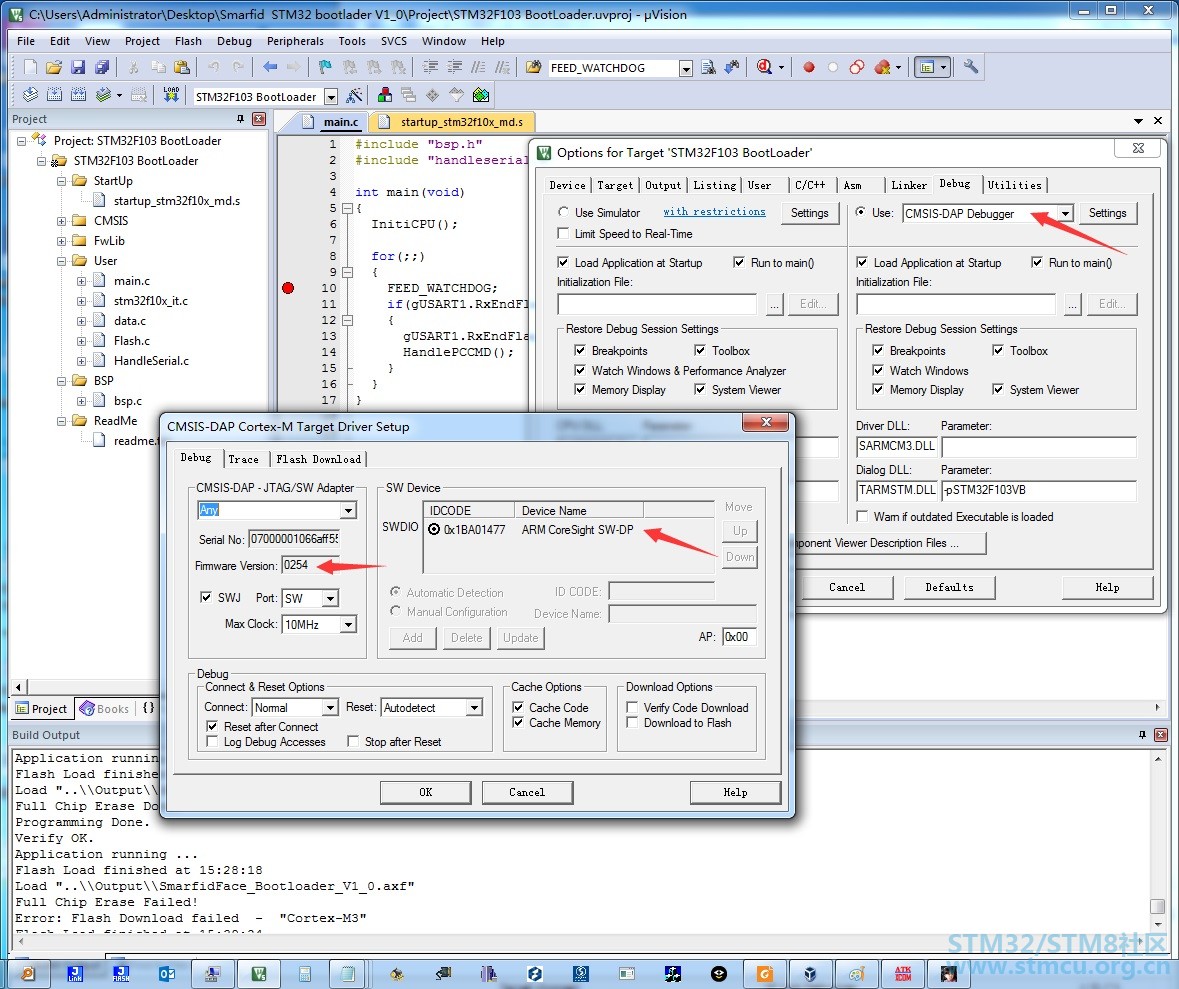Start/Stop Debug Session magnifier icon

[765, 68]
